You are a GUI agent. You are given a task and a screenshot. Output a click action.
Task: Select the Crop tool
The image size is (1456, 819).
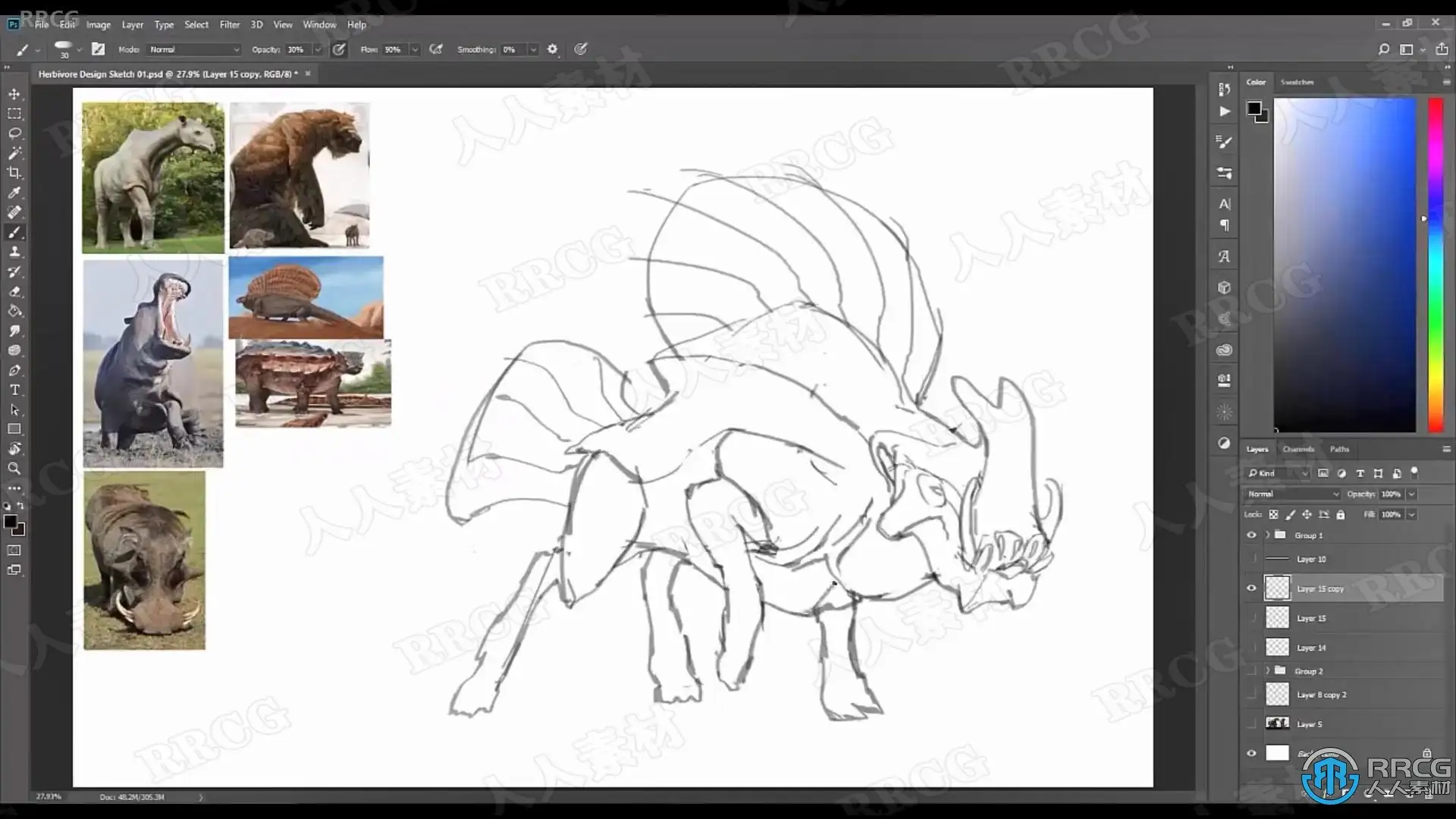(14, 173)
